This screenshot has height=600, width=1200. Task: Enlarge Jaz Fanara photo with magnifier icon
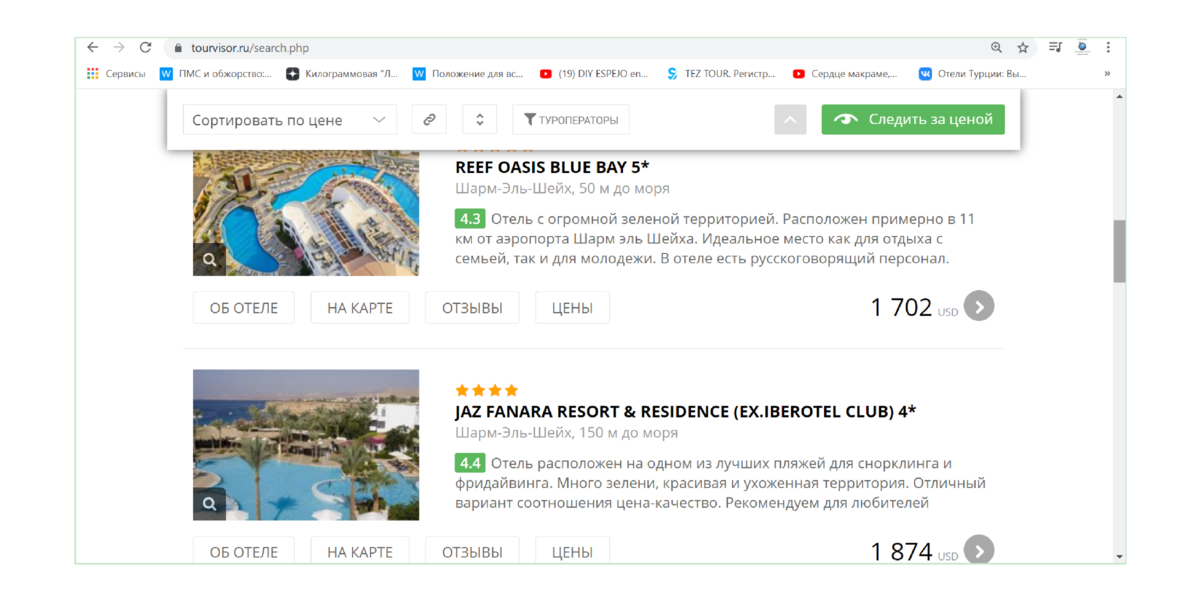click(209, 504)
